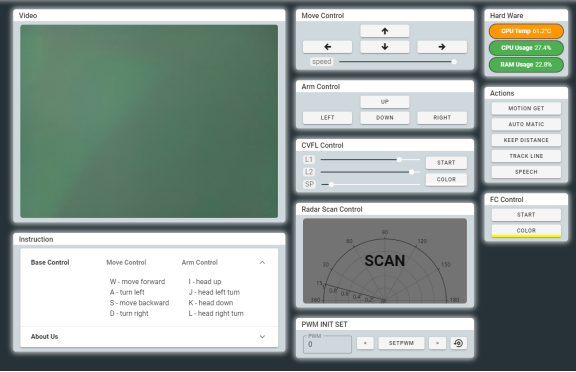Click the PWM decrease '<' button

(365, 343)
